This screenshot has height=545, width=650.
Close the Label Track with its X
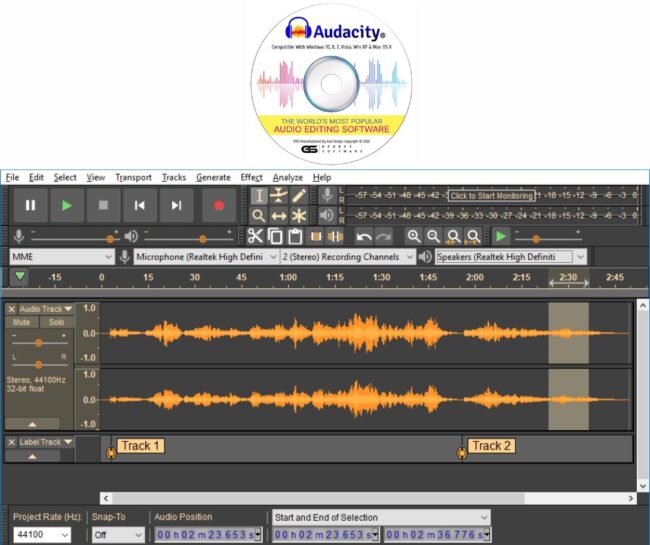tap(12, 442)
